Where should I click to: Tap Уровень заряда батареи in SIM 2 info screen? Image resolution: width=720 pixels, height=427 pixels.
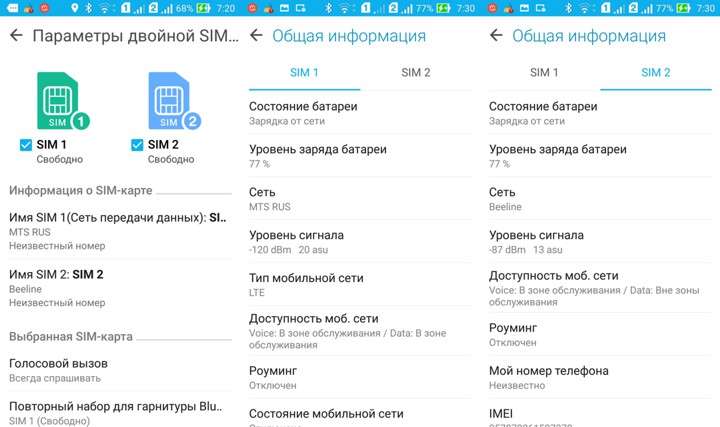600,156
